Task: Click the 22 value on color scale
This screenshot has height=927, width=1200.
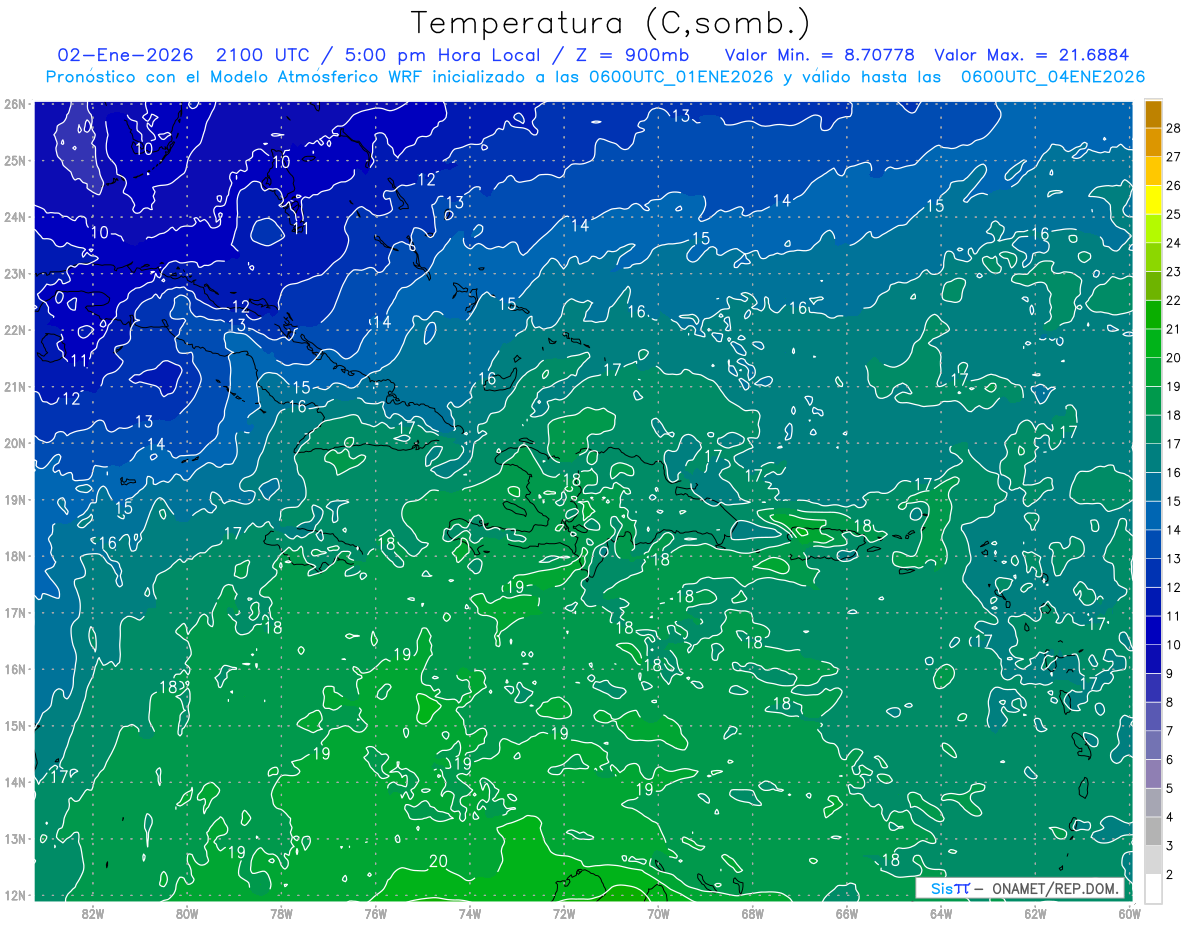Action: (1173, 300)
